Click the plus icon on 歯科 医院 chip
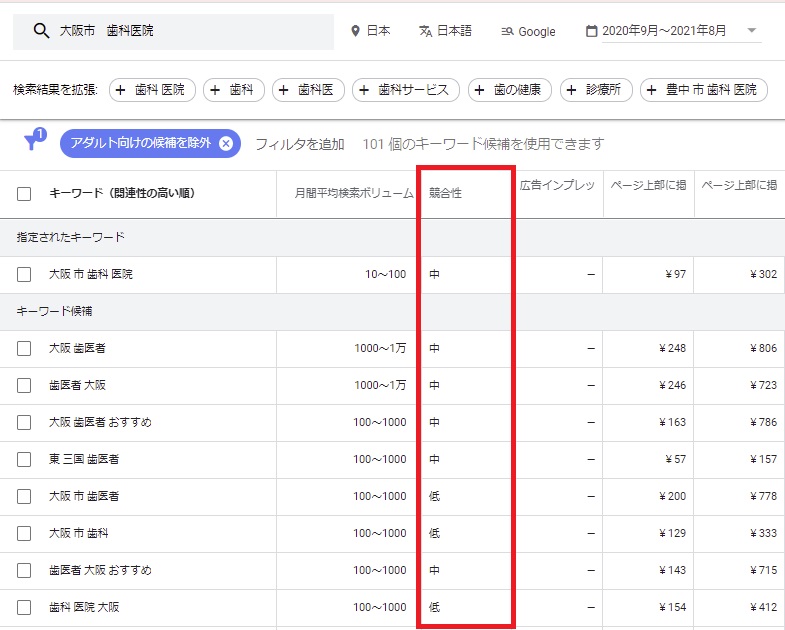The height and width of the screenshot is (630, 785). click(x=121, y=90)
